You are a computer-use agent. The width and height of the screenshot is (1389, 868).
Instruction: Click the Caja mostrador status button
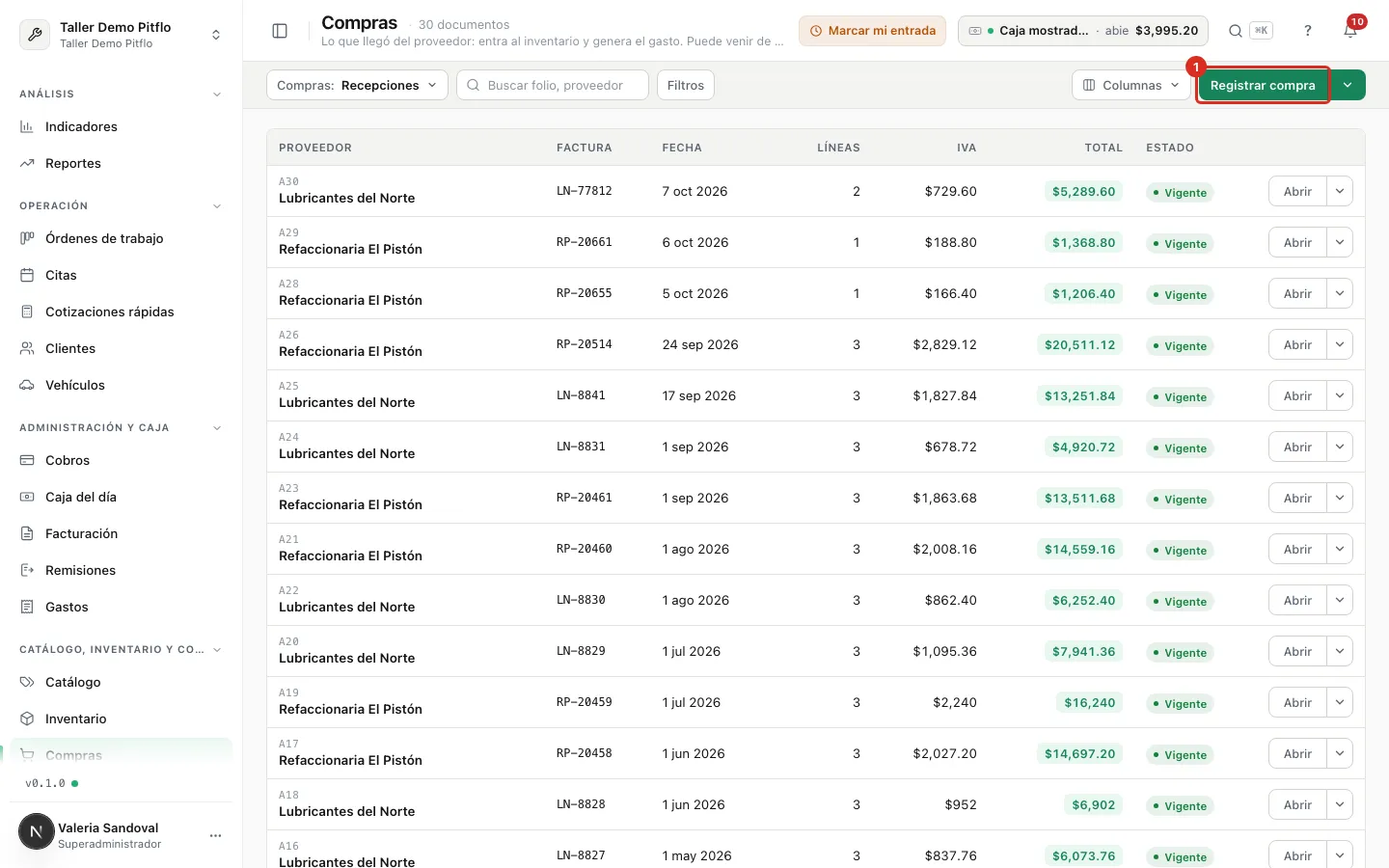[1084, 31]
